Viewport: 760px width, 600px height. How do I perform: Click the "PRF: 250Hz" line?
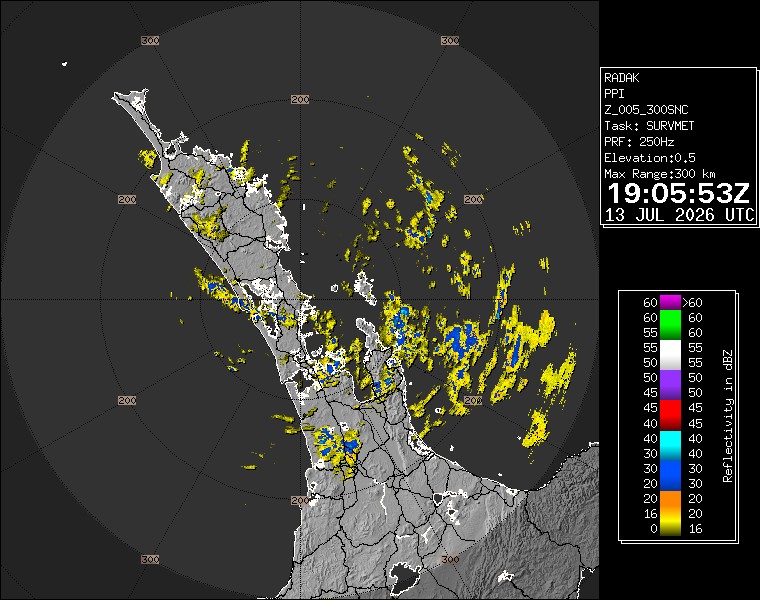click(x=639, y=142)
